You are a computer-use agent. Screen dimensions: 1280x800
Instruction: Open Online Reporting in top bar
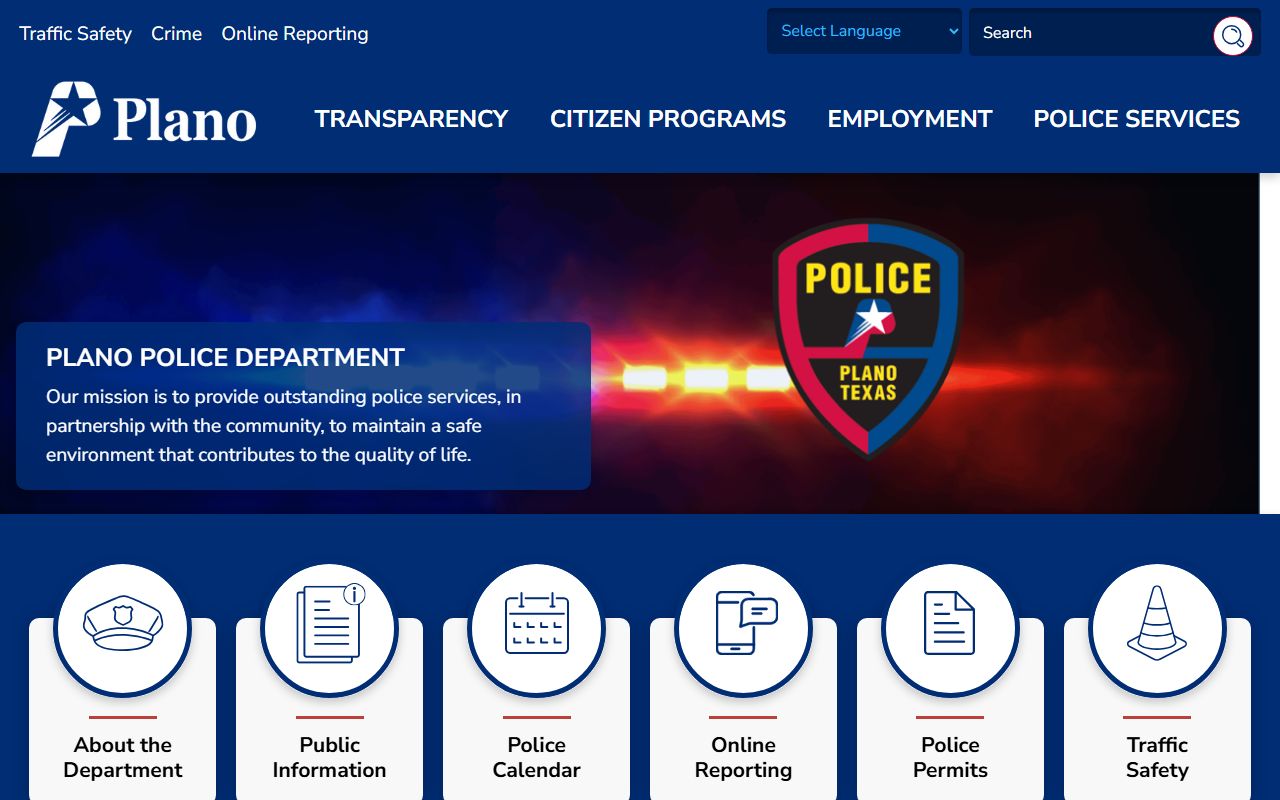coord(295,34)
